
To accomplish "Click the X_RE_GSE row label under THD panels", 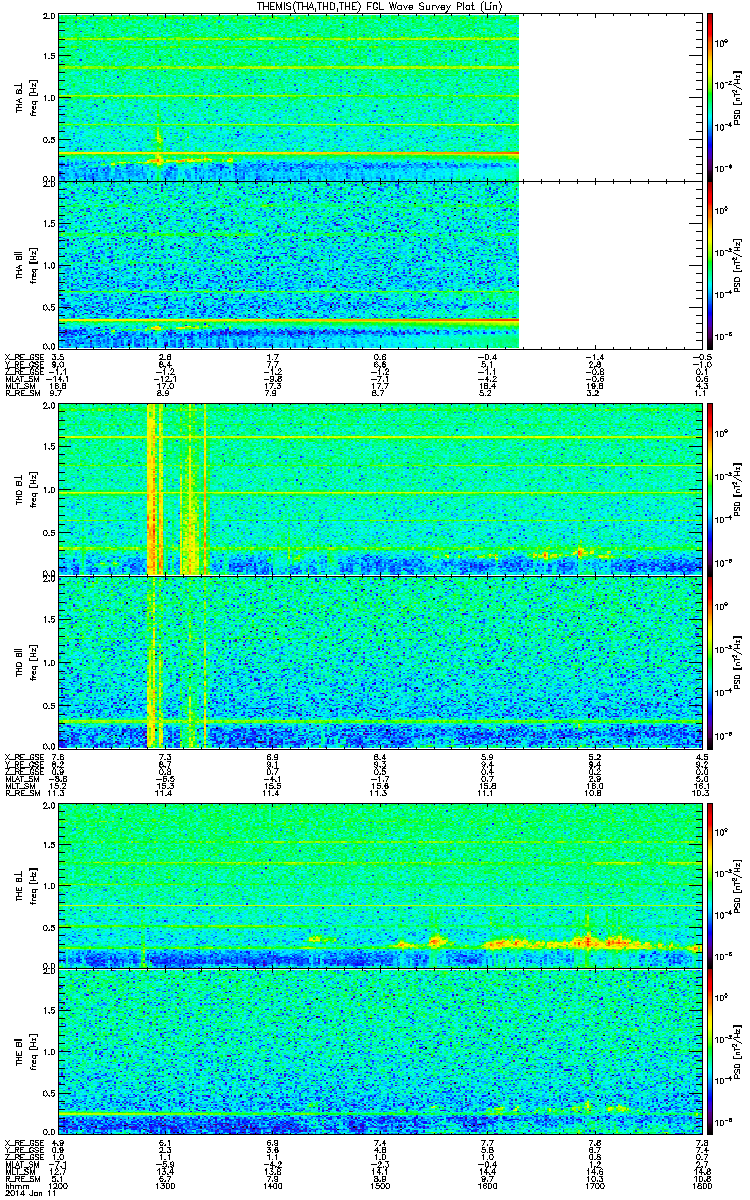I will point(23,757).
